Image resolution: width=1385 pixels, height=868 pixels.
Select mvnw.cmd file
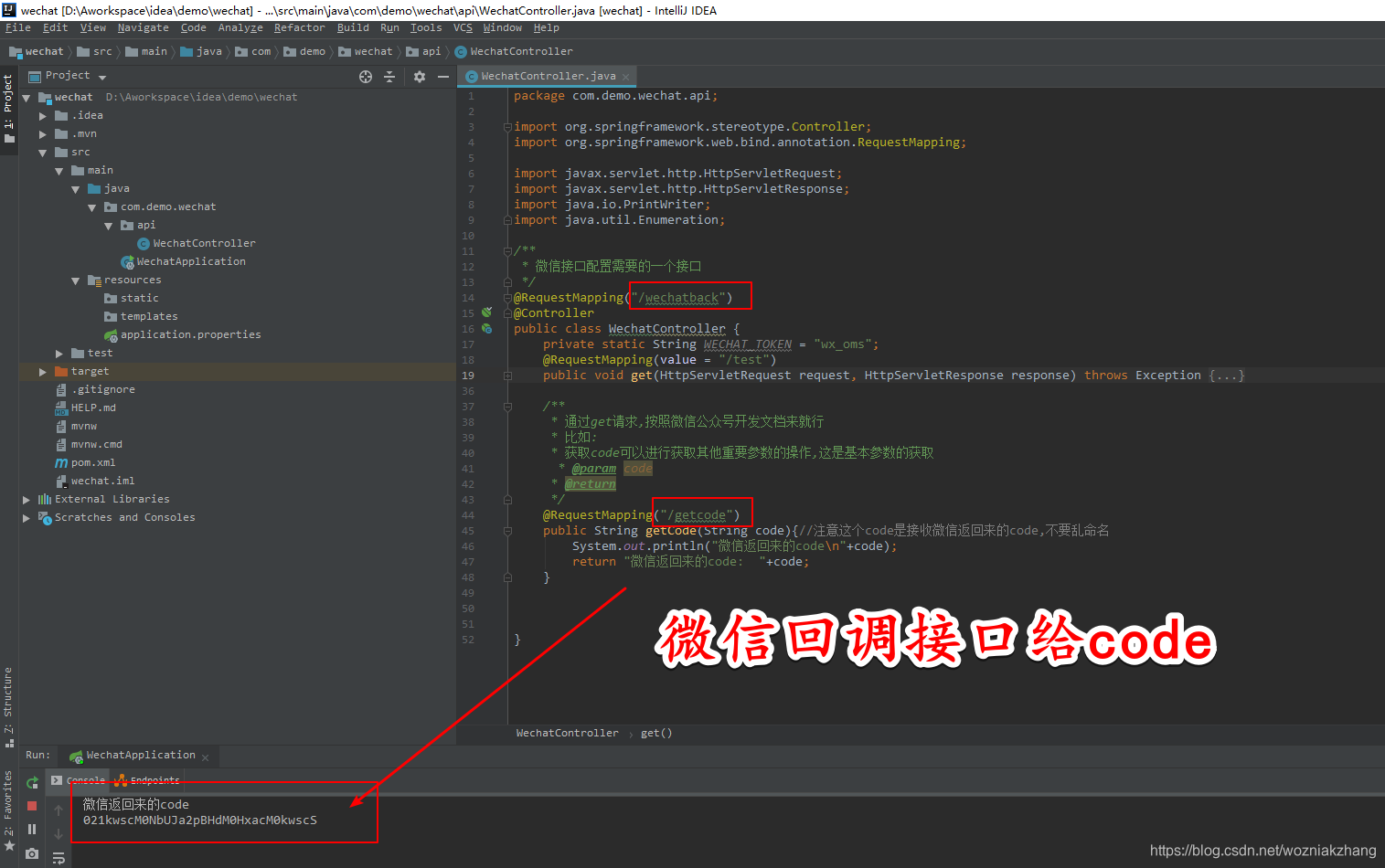89,445
